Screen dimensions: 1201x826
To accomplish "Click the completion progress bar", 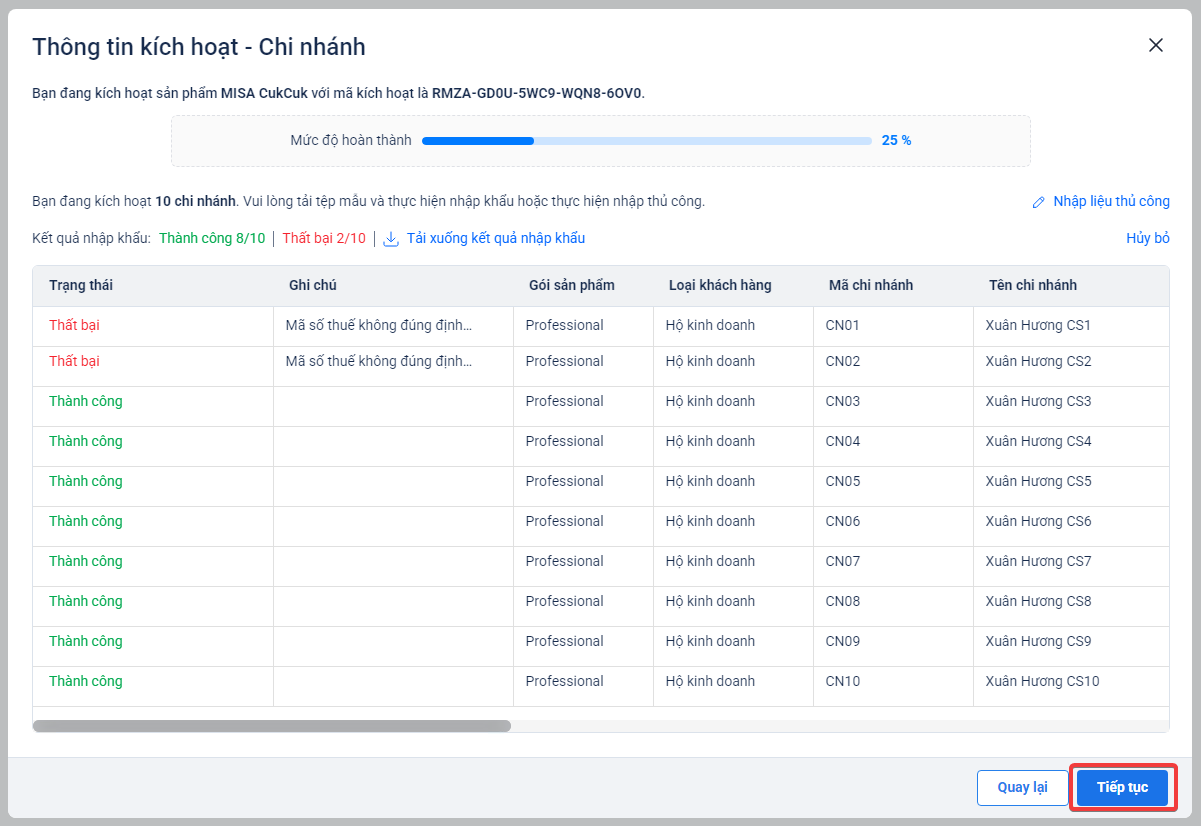I will [647, 141].
